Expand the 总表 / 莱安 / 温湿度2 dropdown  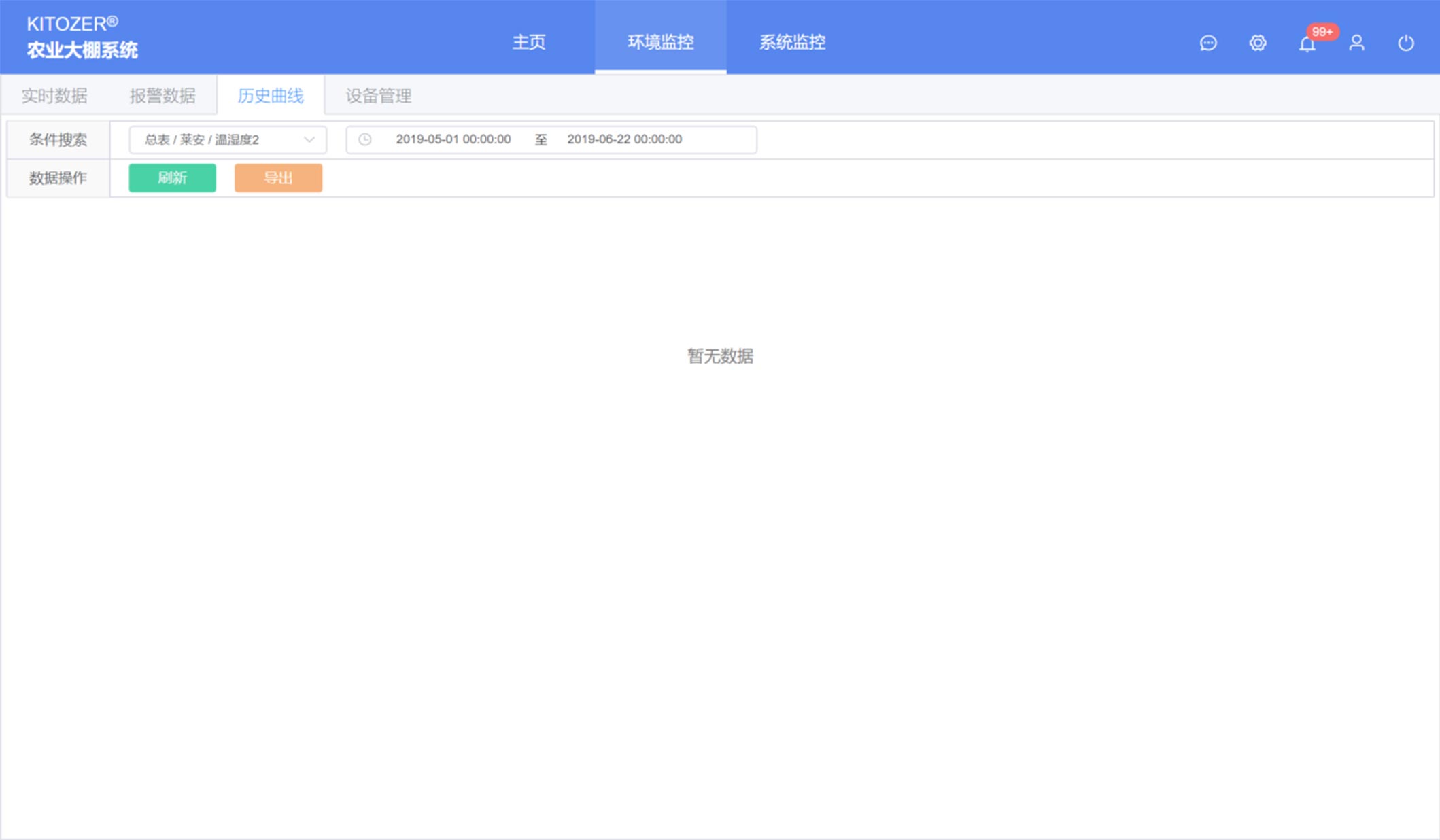(228, 139)
